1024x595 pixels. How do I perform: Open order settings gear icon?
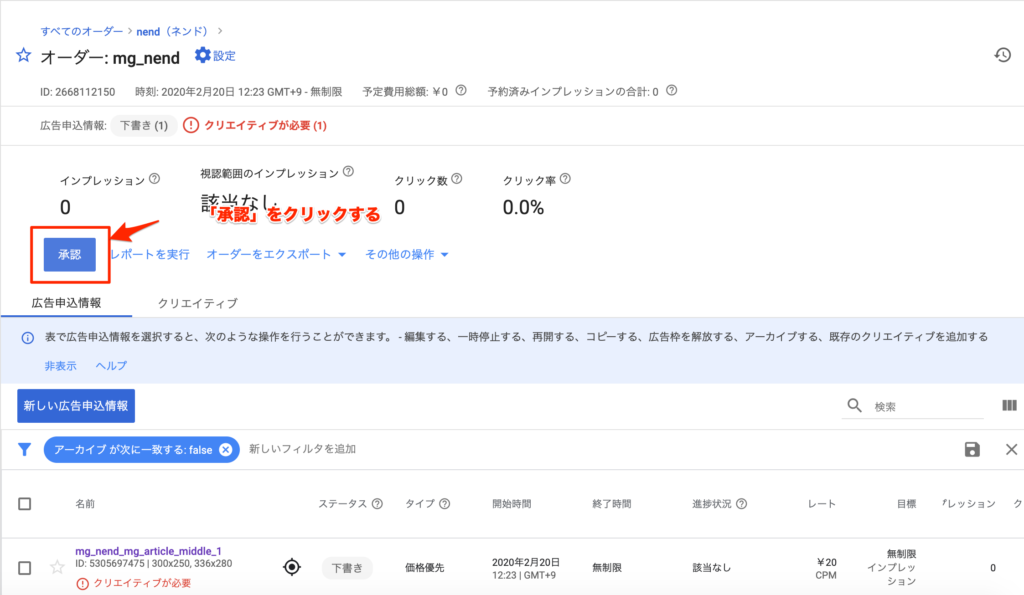pos(202,55)
